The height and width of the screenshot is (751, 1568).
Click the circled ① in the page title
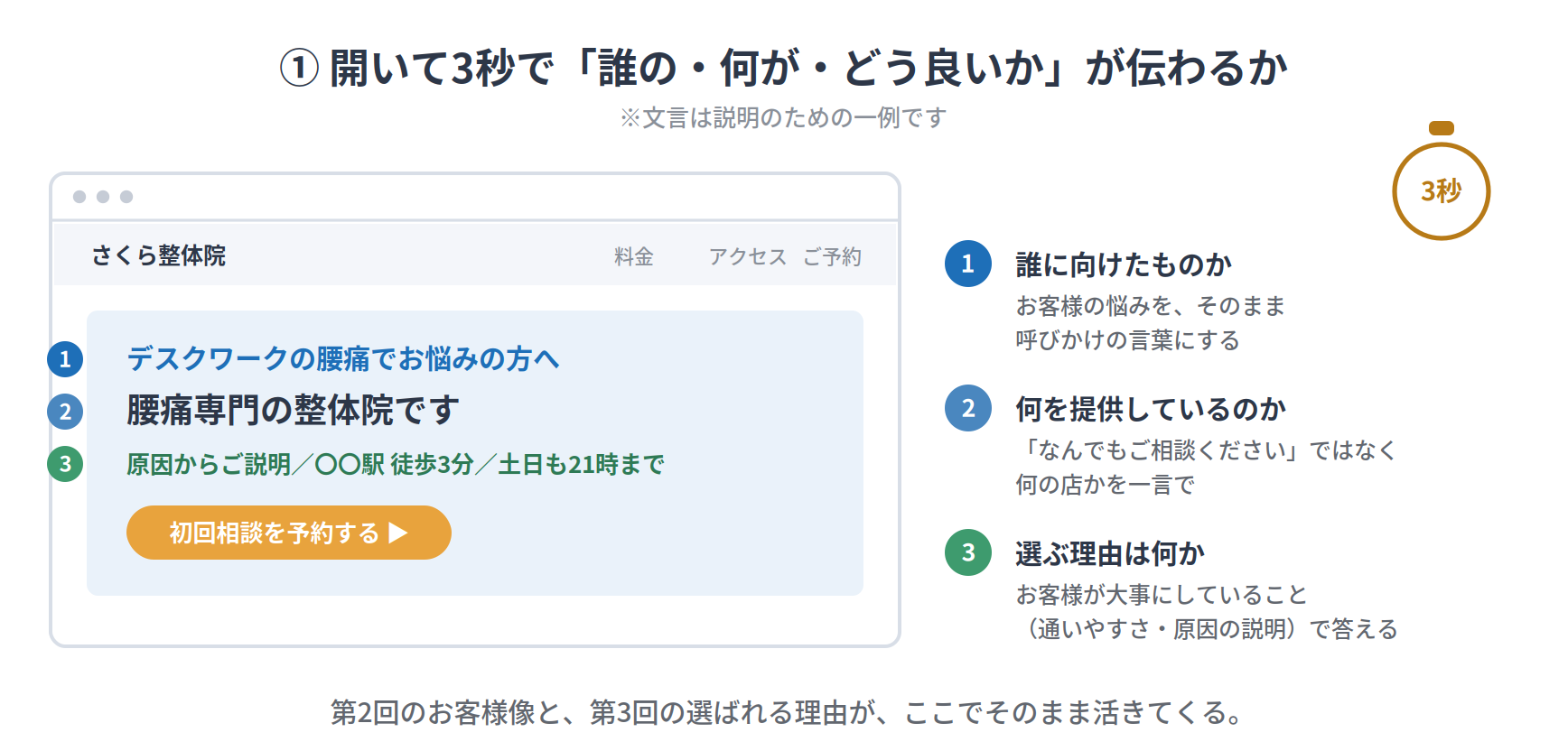point(299,68)
